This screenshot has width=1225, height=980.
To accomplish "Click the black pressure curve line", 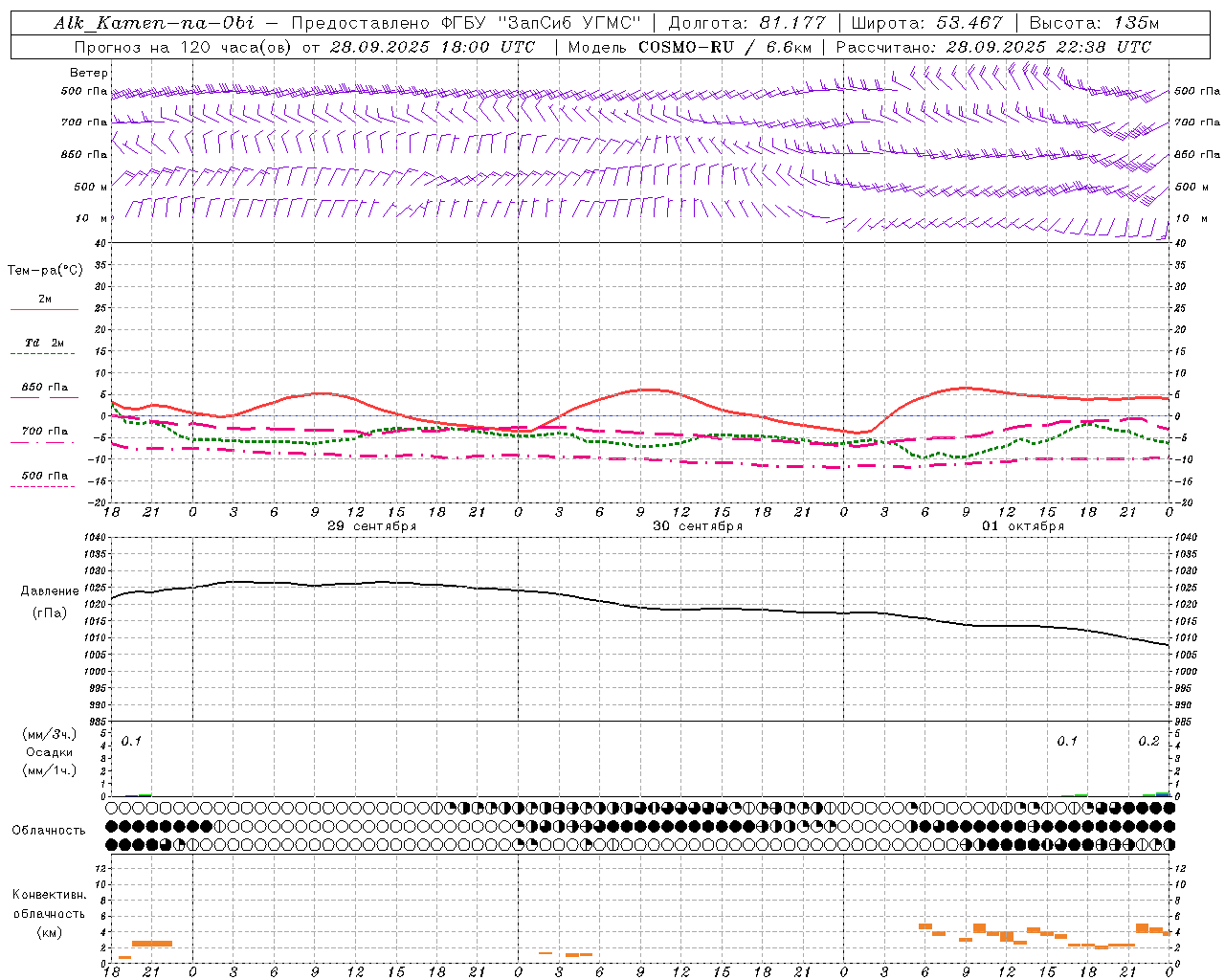I will [x=639, y=607].
